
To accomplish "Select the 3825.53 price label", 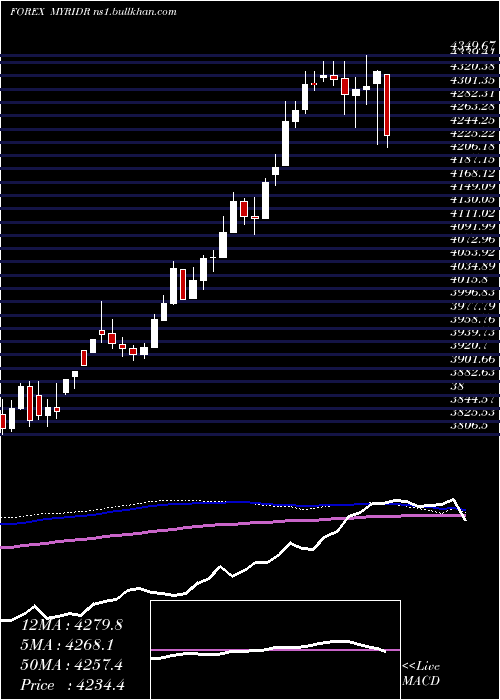I will [x=474, y=412].
